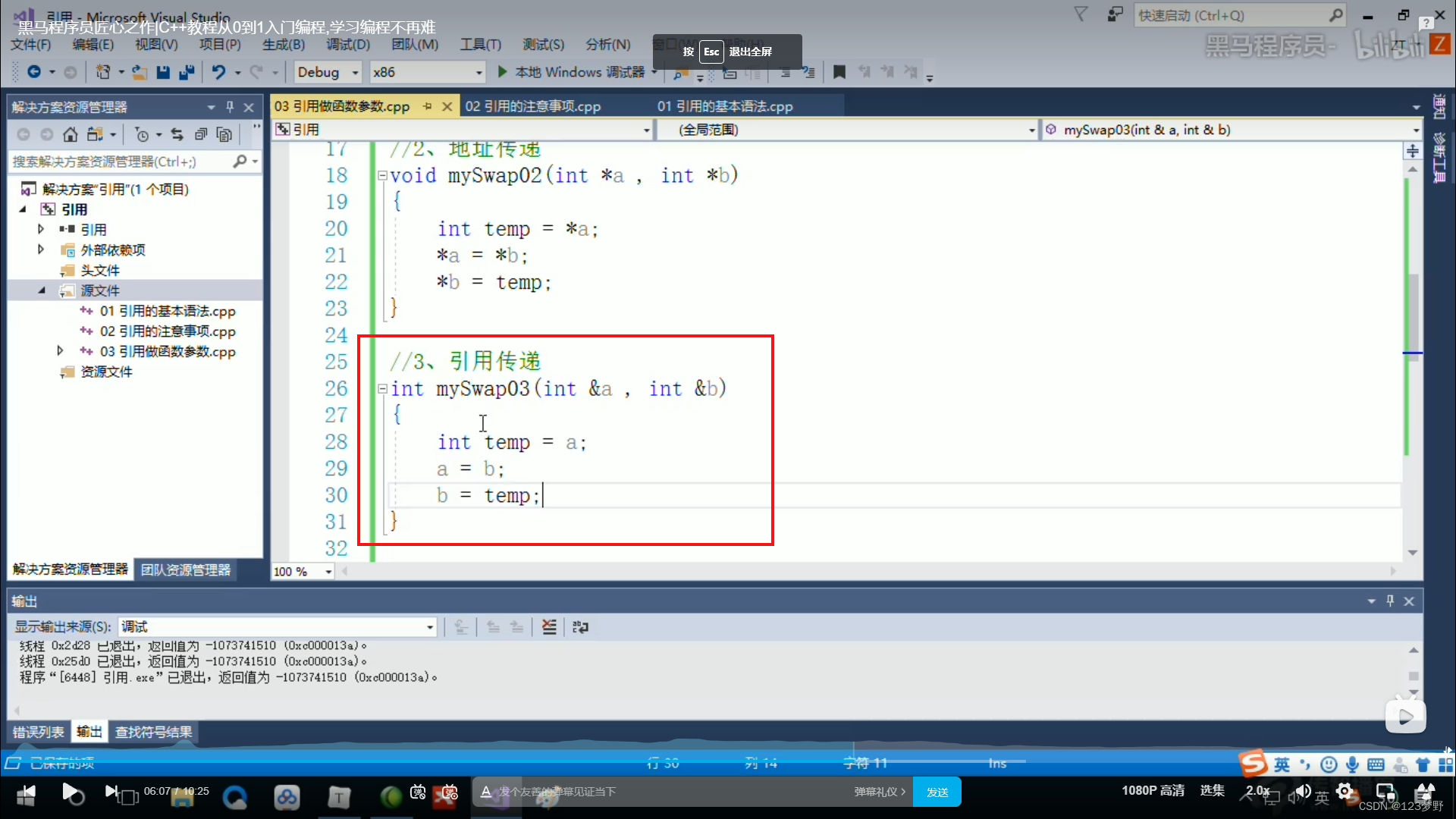
Task: Click the Open File folder icon
Action: tap(140, 72)
